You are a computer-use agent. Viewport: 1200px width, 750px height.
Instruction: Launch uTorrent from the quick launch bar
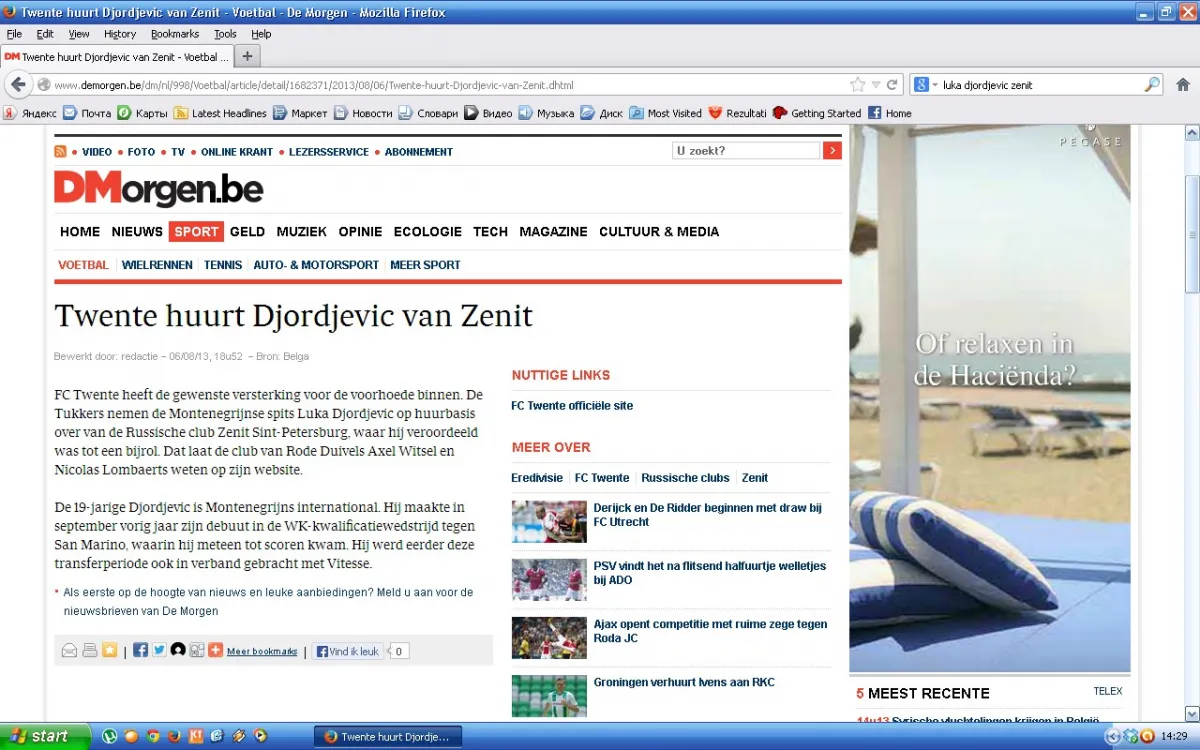110,737
